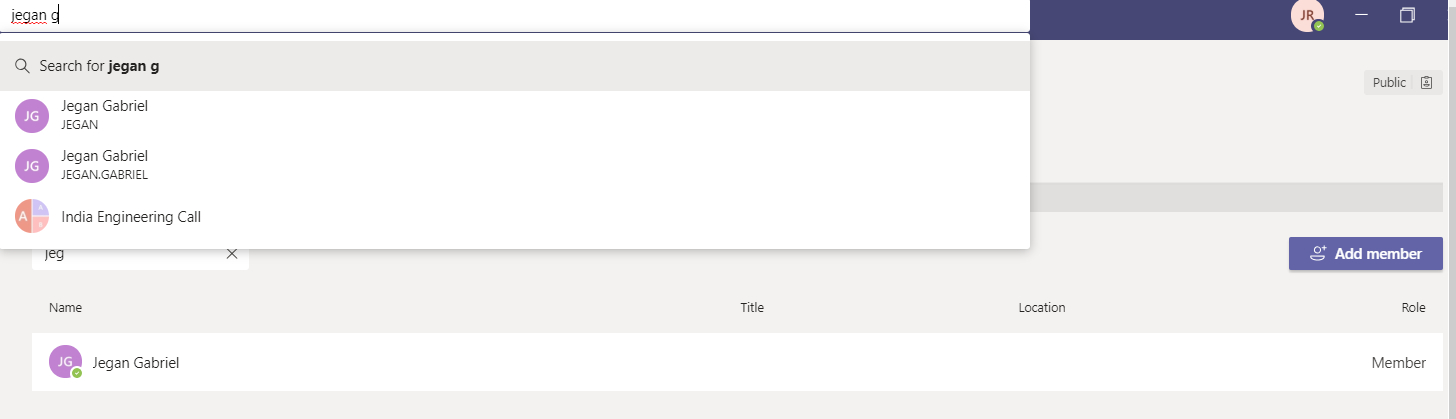Select the JG avatar for JEGAN suggestion
This screenshot has height=419, width=1456.
[x=32, y=115]
